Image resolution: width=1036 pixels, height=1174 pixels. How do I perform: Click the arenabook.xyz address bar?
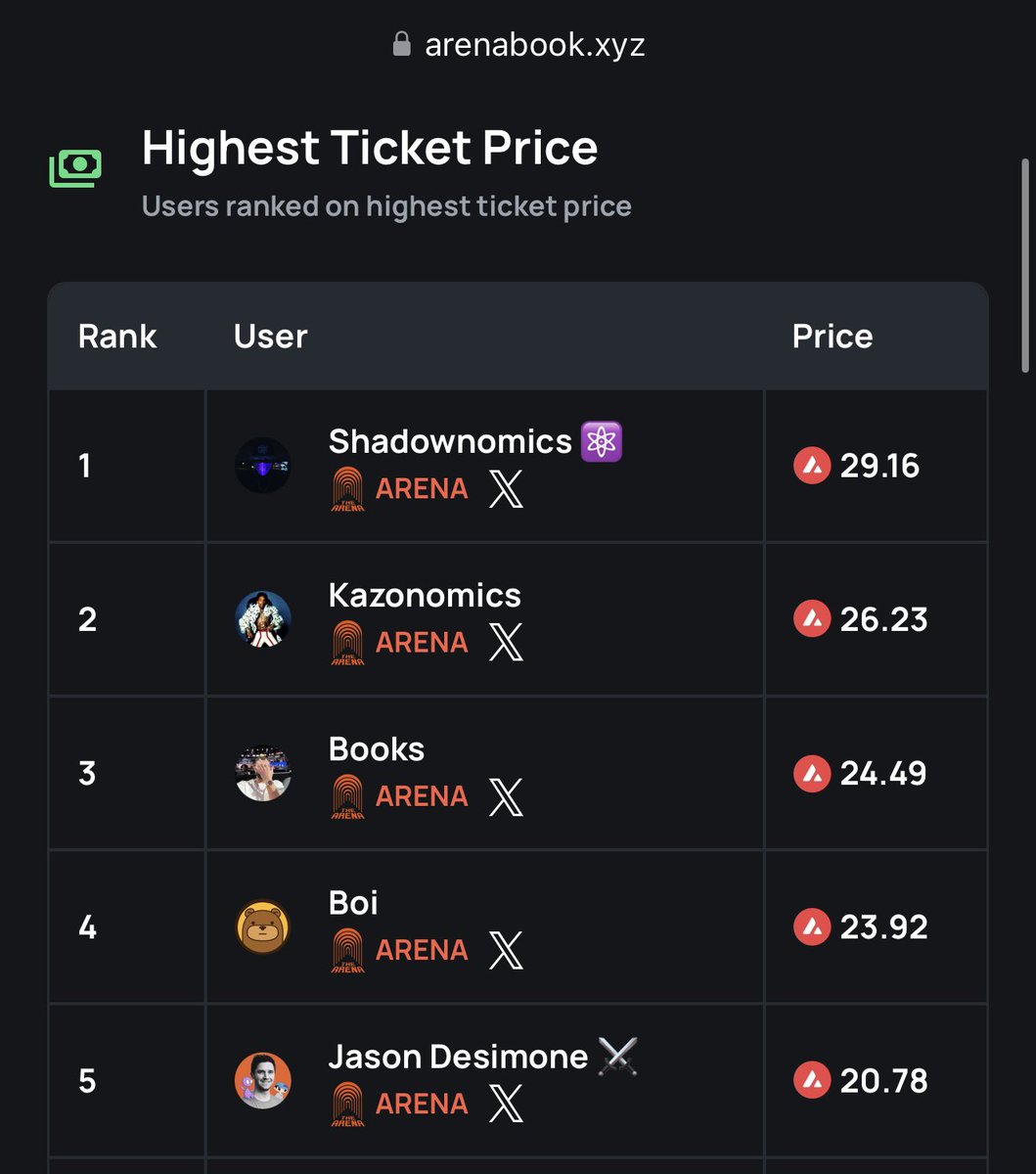pyautogui.click(x=518, y=45)
